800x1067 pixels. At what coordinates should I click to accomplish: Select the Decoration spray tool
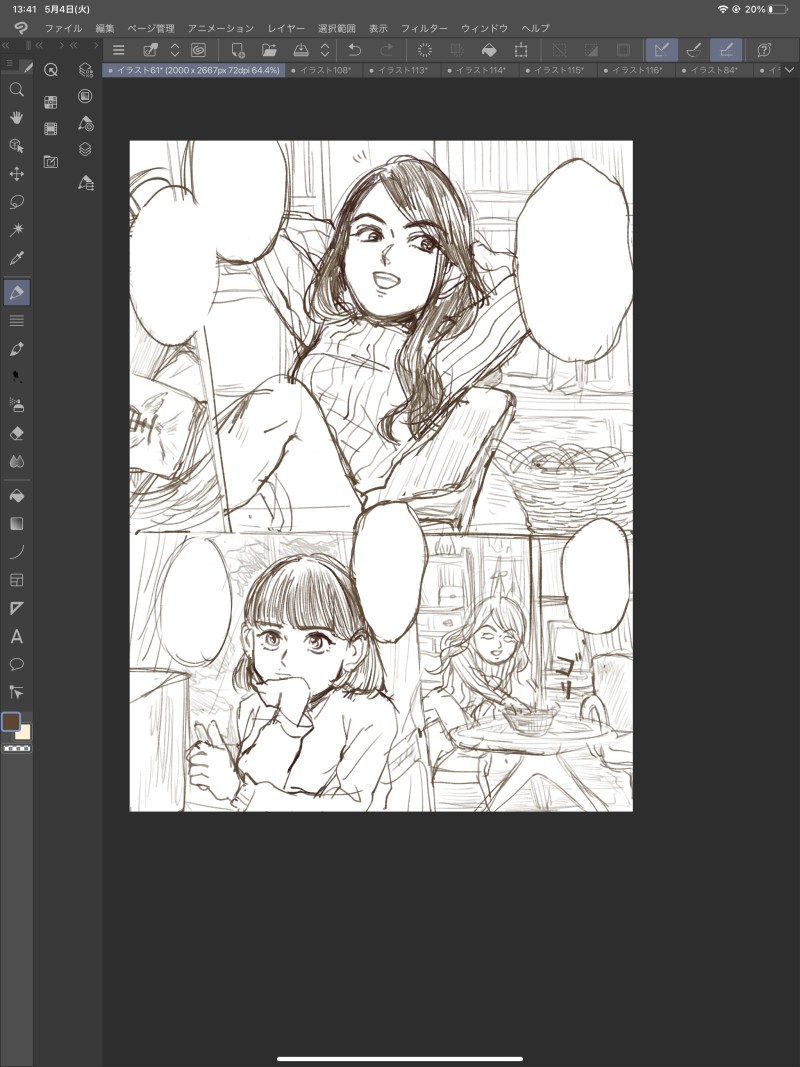16,405
